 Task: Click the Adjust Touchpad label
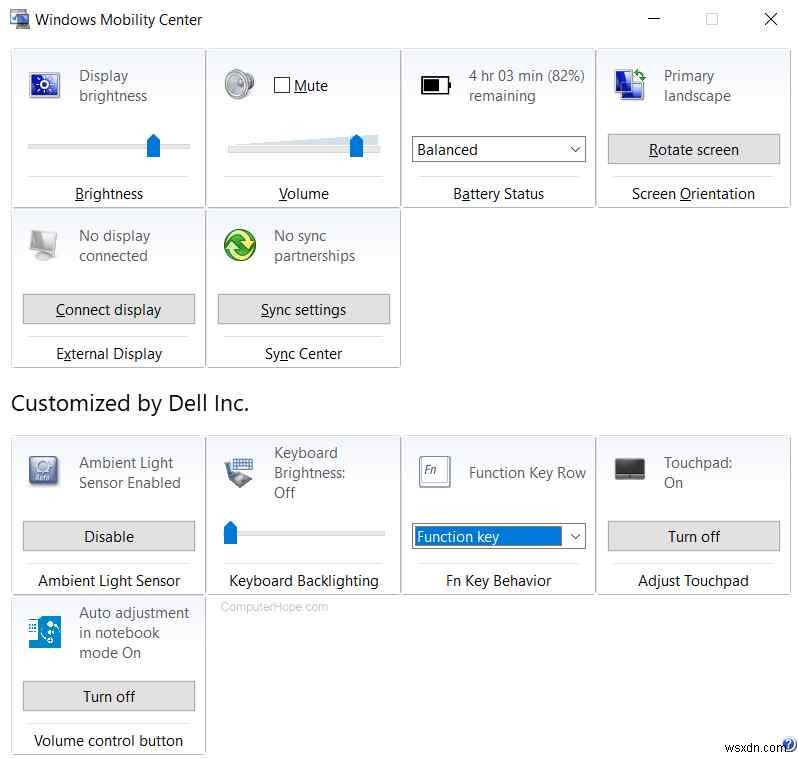tap(693, 580)
